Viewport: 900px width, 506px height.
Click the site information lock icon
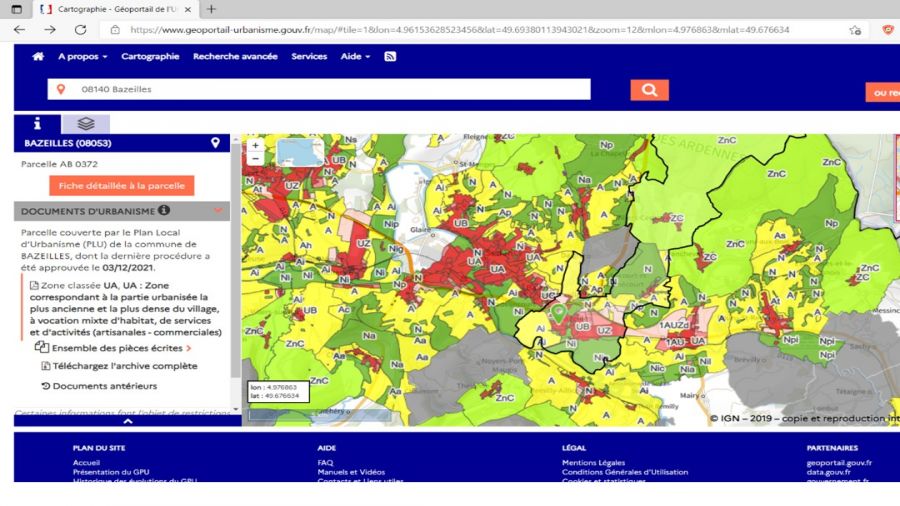pos(115,30)
